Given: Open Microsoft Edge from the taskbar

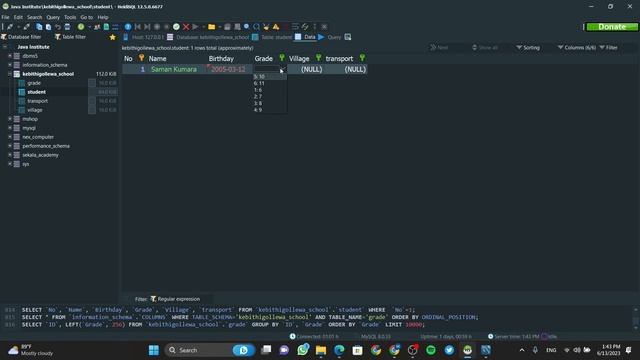Looking at the screenshot, I should coord(339,350).
